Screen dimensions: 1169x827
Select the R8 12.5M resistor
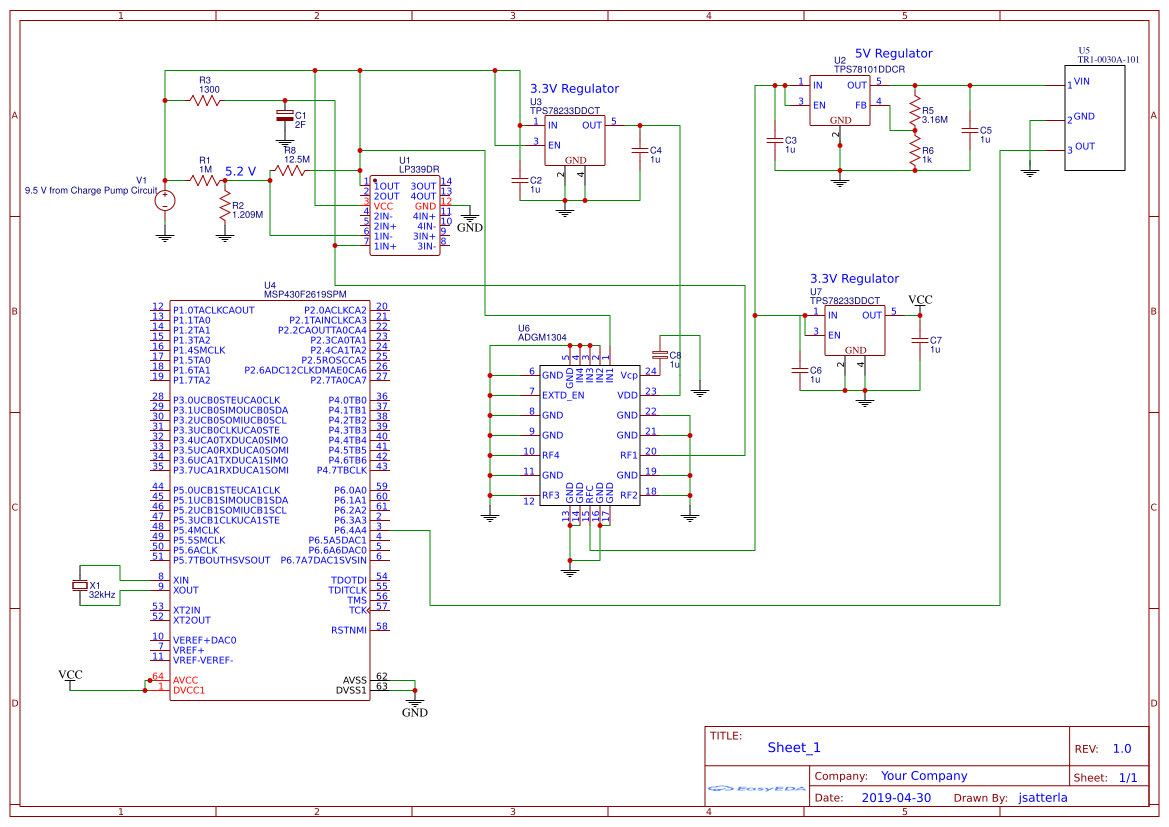click(x=290, y=171)
